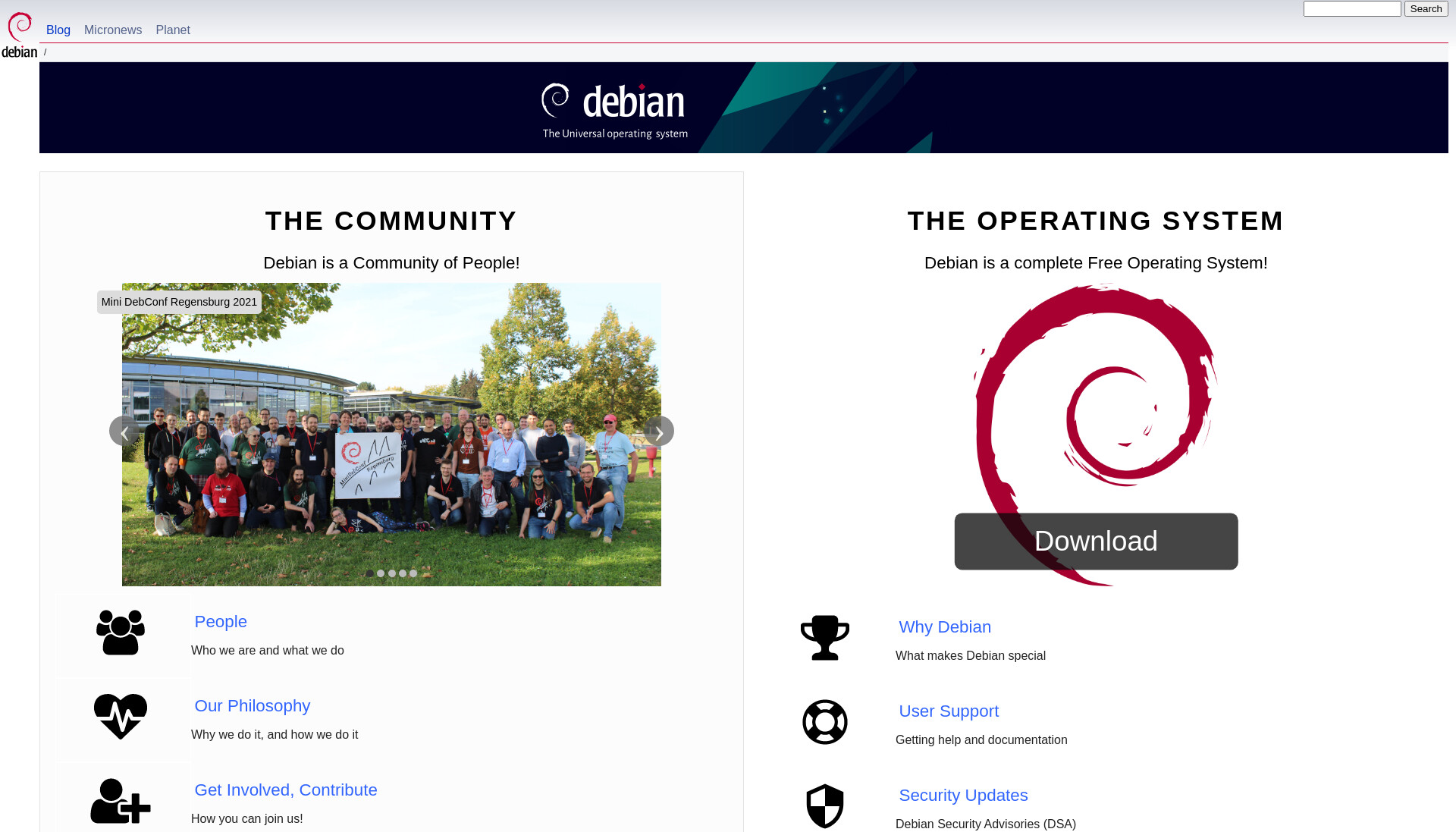
Task: Click the 'Mini DebConf Regensburg 2021' caption
Action: pyautogui.click(x=179, y=302)
